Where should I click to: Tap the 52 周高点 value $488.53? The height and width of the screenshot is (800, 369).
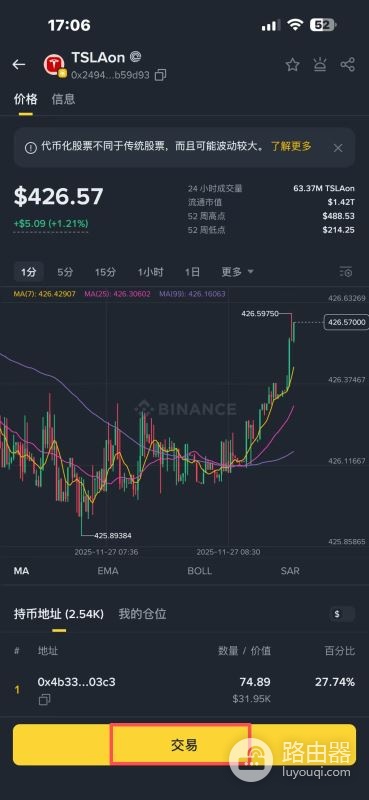coord(338,216)
